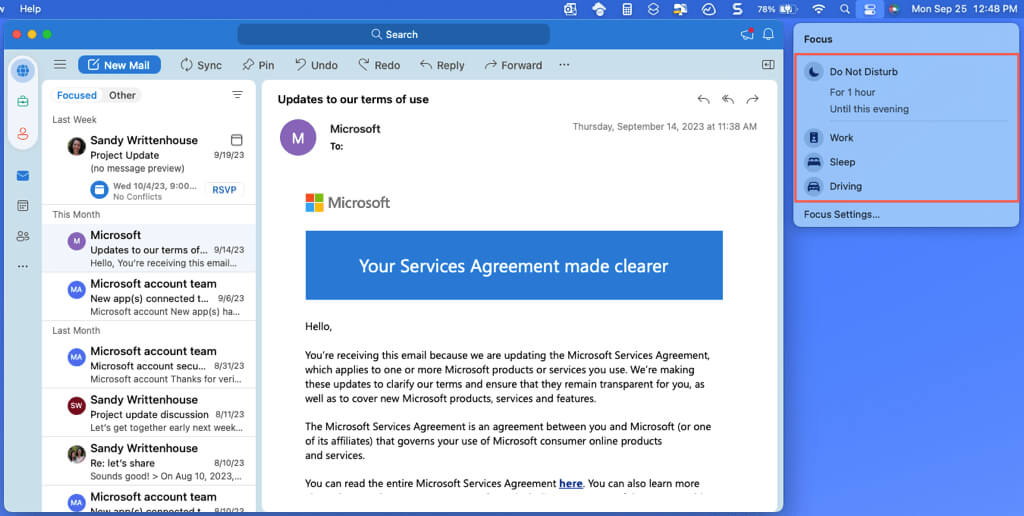This screenshot has height=516, width=1024.
Task: Open Spotlight search in menu bar
Action: [845, 9]
